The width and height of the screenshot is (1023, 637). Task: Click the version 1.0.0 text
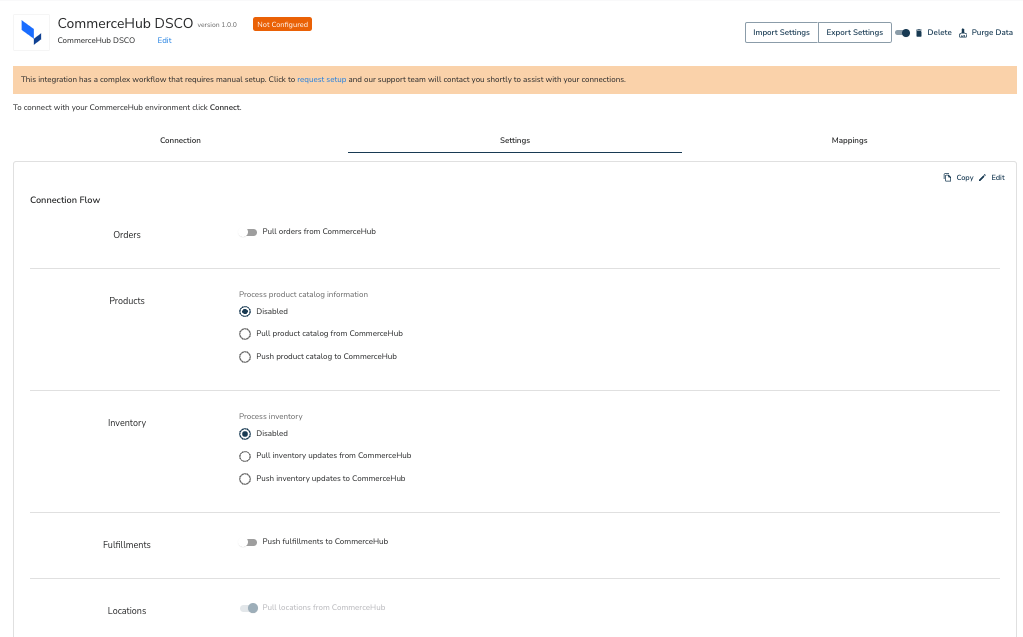(x=217, y=25)
